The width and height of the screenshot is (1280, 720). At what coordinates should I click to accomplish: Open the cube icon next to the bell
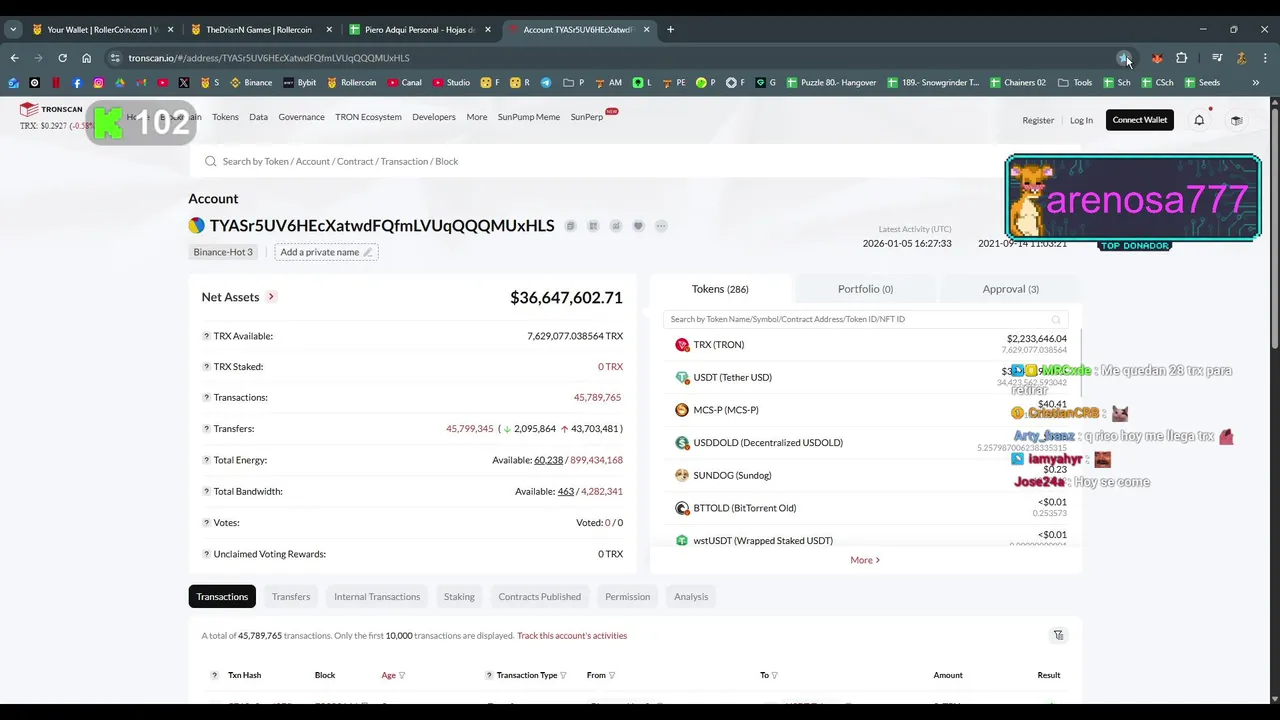tap(1236, 120)
